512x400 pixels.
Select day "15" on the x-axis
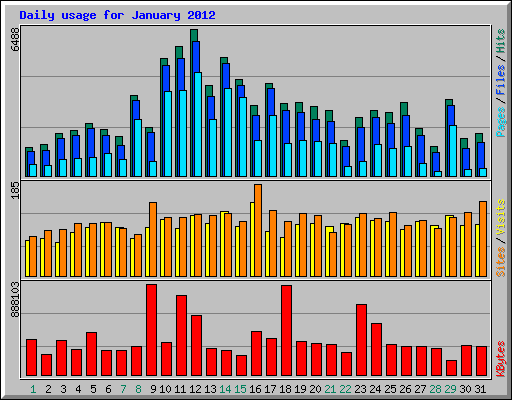(x=240, y=389)
